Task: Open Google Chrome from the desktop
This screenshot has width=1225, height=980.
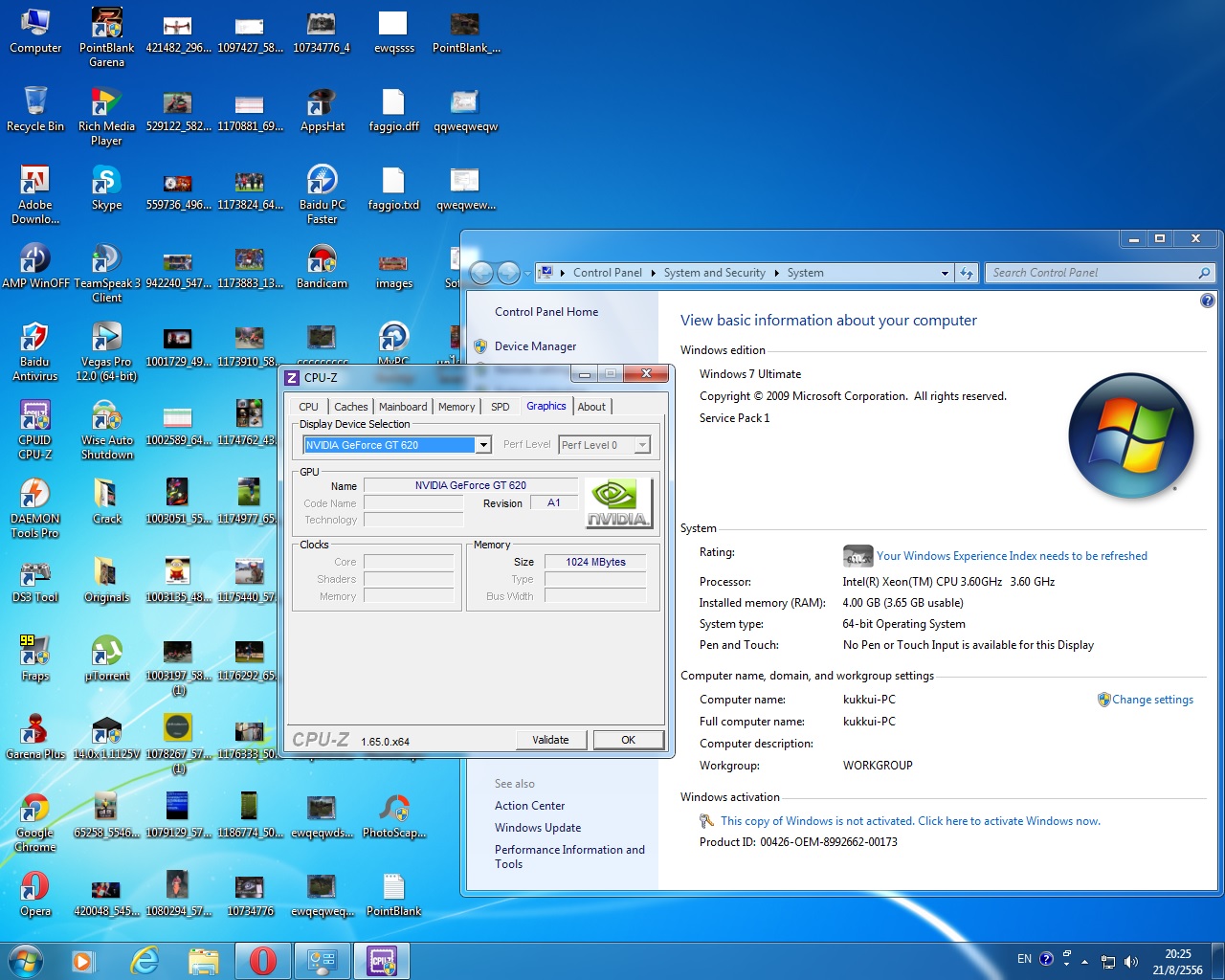Action: tap(35, 822)
